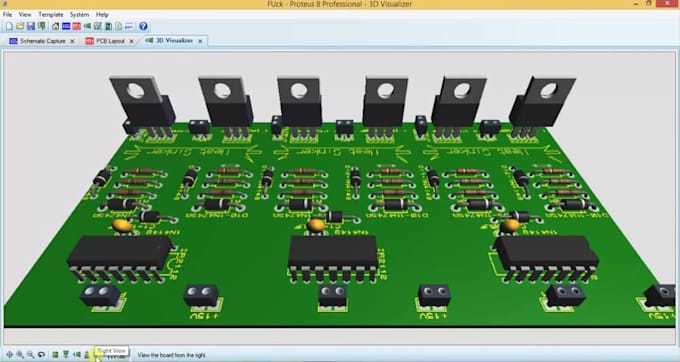Click the blue Schematic Capture toolbar icon
680x362 pixels.
coord(66,26)
